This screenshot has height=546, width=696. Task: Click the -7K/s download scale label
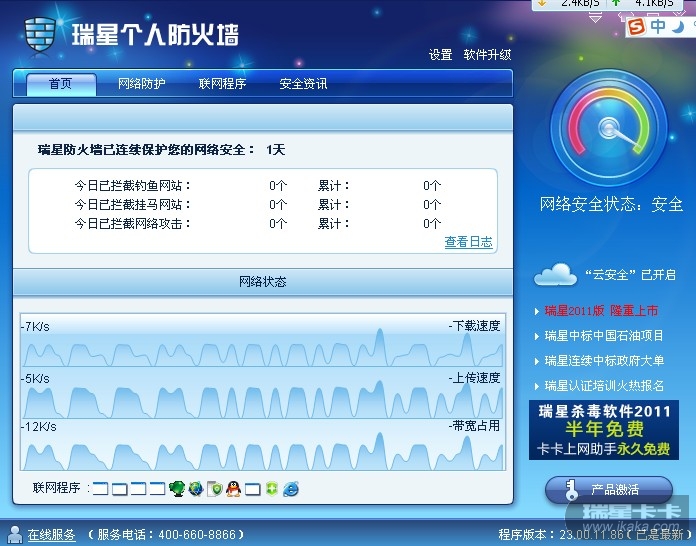click(x=35, y=327)
